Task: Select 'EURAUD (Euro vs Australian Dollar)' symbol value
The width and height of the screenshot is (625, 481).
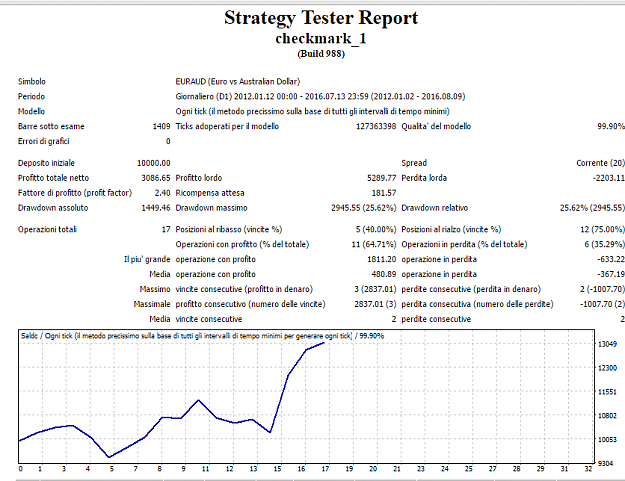Action: (x=238, y=82)
